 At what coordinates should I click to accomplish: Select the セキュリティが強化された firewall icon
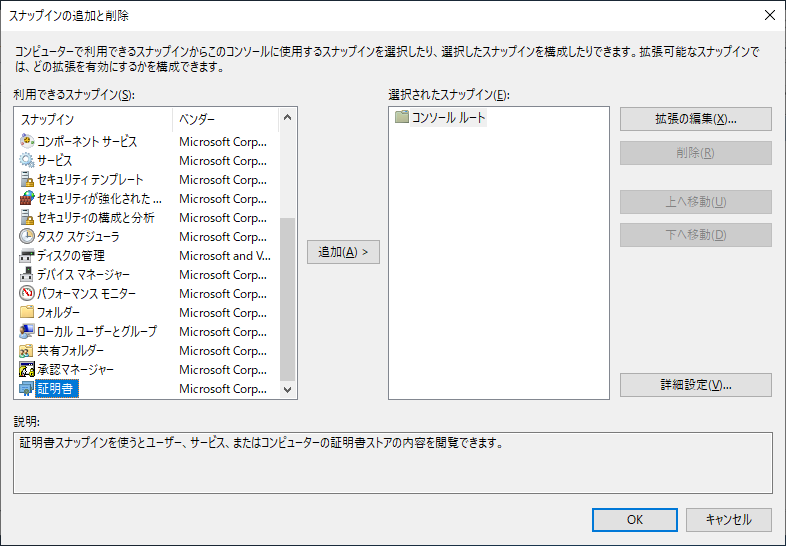[27, 199]
